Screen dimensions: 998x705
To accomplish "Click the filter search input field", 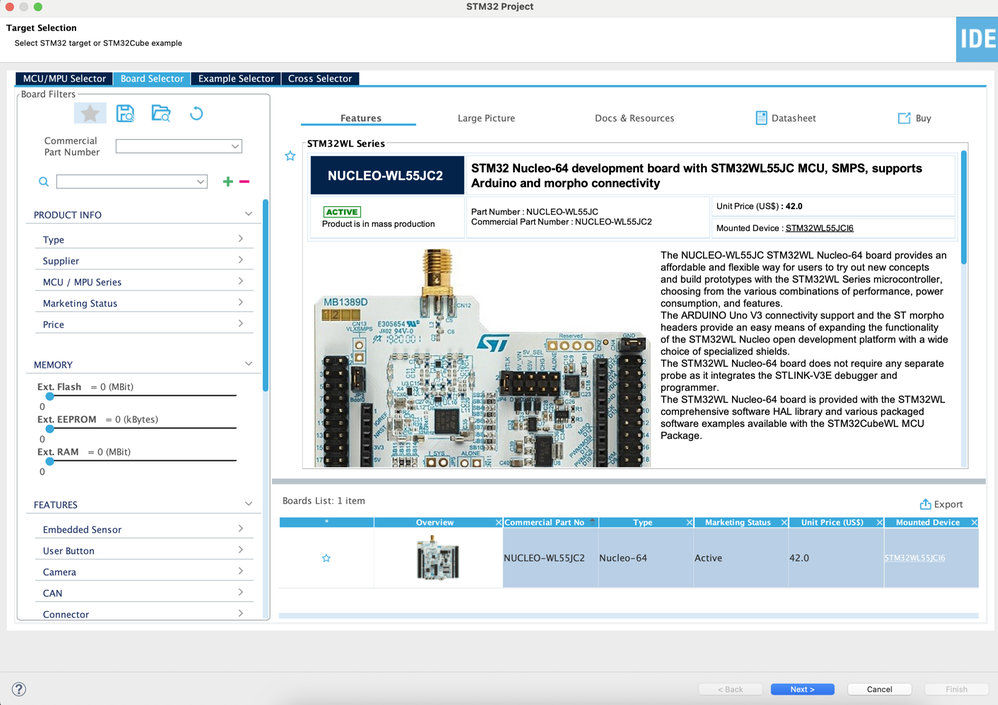I will pos(132,182).
